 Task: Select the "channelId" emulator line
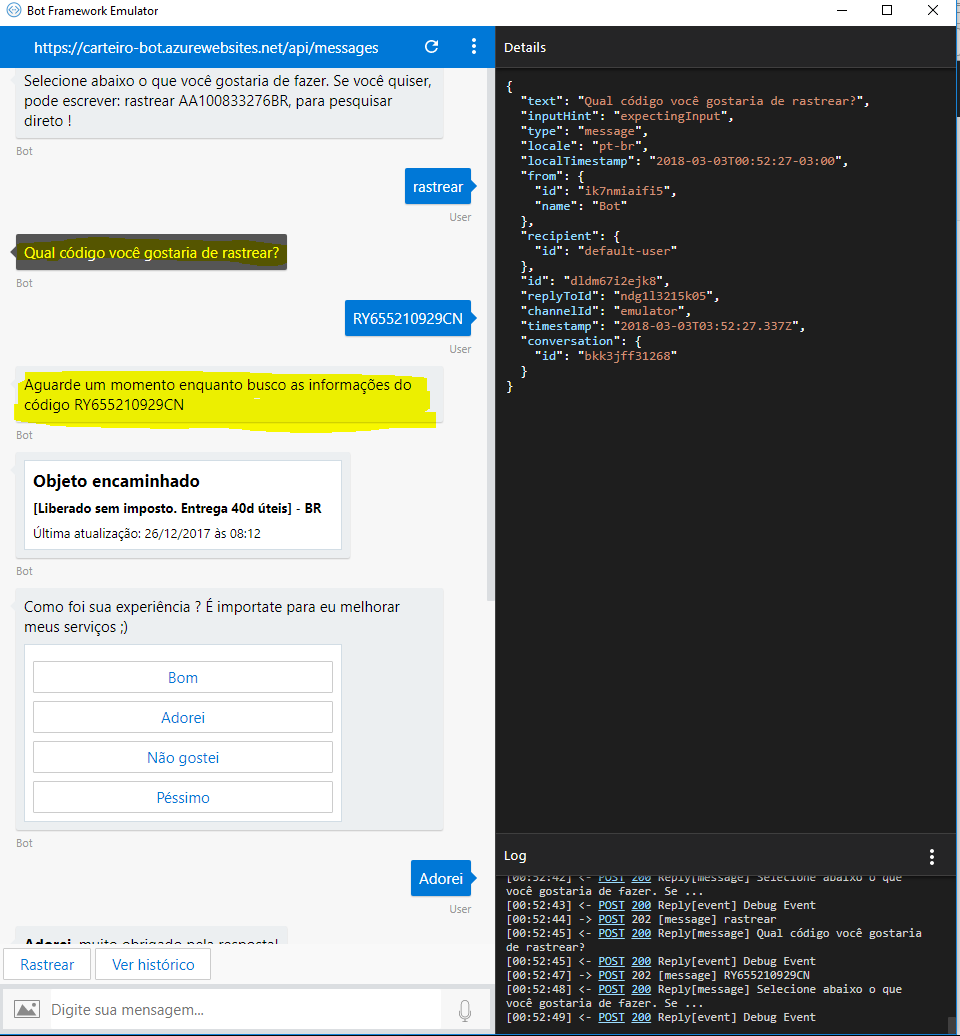point(605,311)
